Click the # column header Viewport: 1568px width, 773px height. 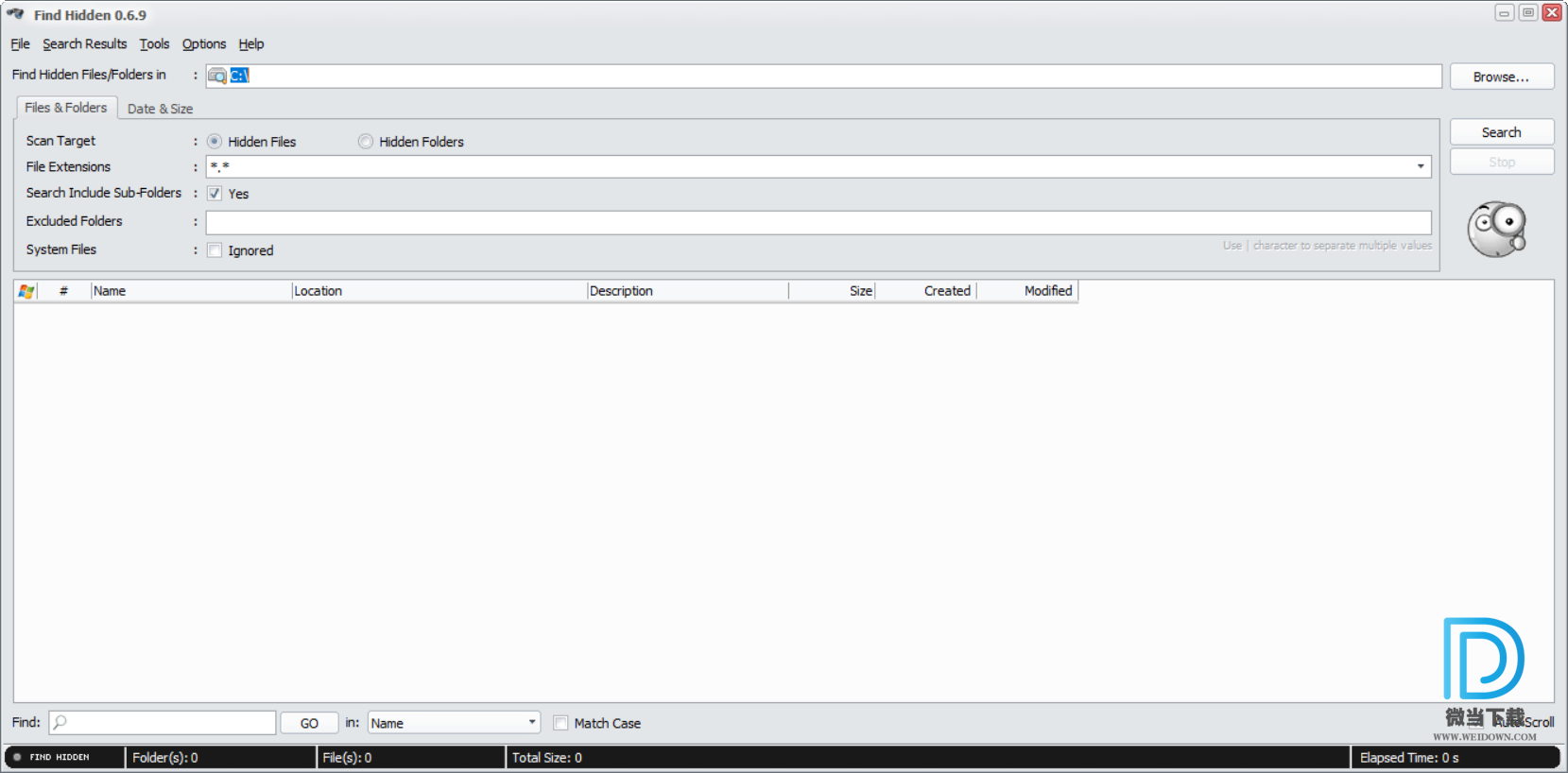click(x=64, y=291)
